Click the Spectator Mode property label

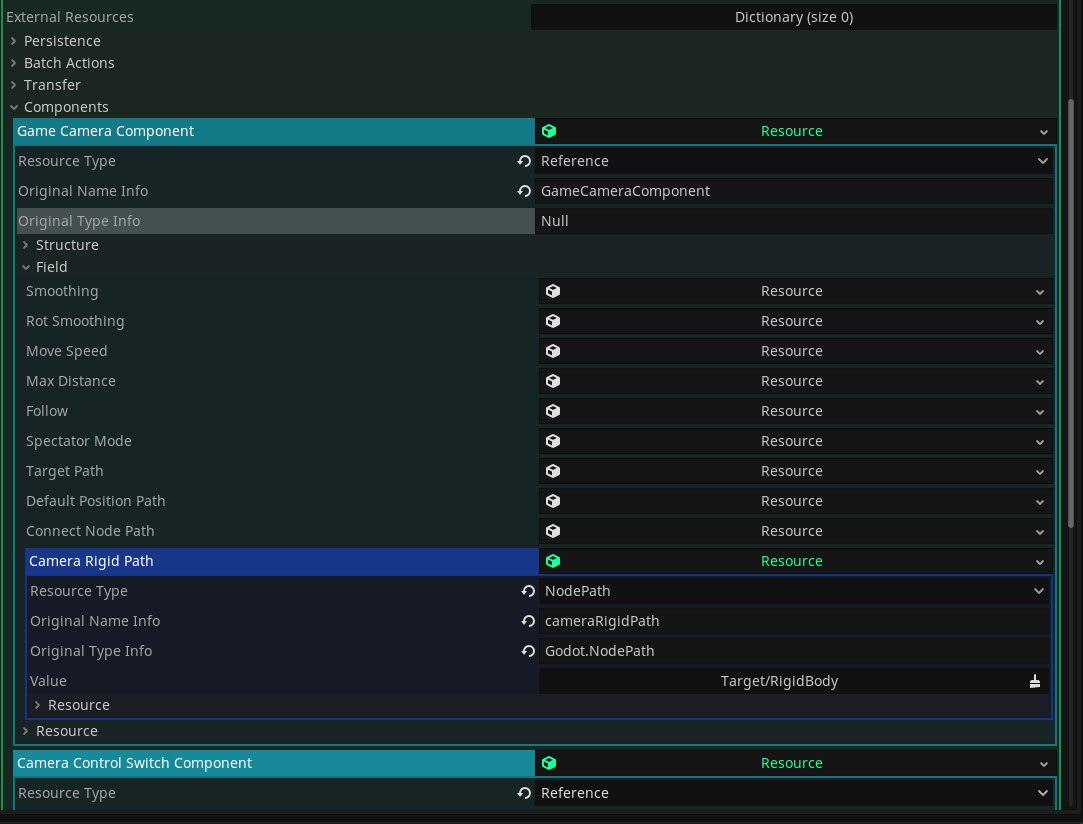[x=78, y=441]
